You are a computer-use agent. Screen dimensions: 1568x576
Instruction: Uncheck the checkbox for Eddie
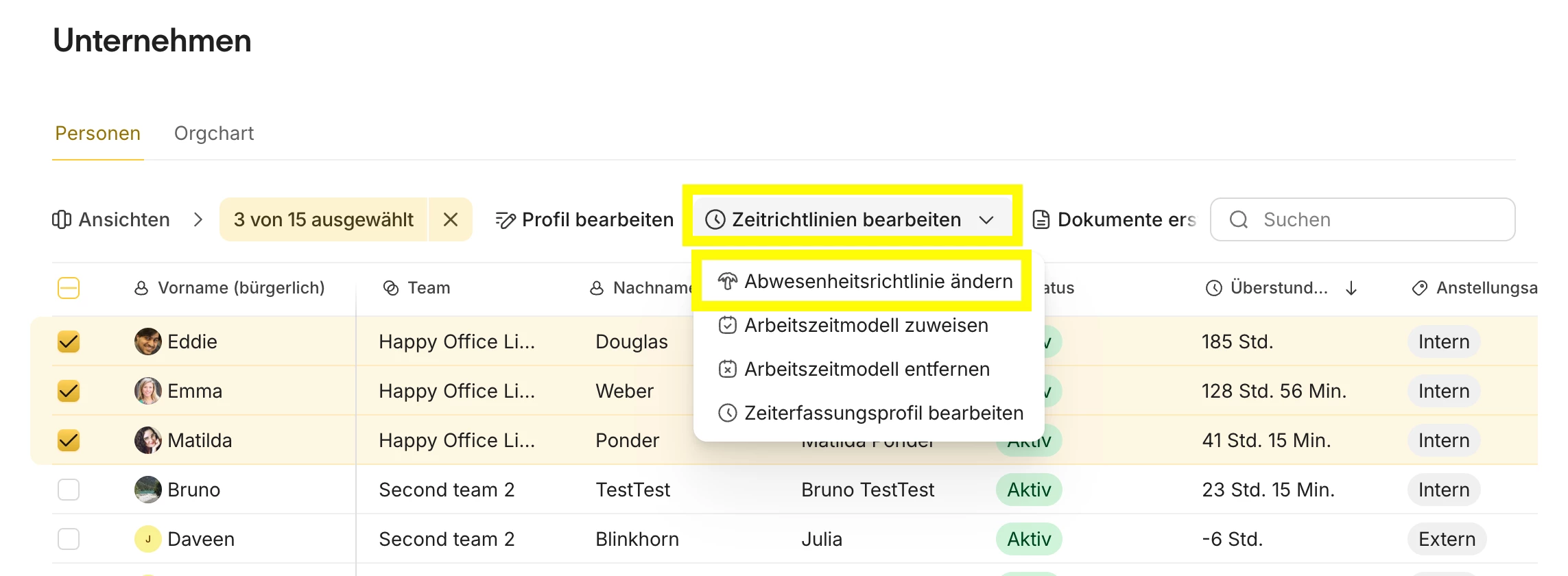click(x=69, y=341)
